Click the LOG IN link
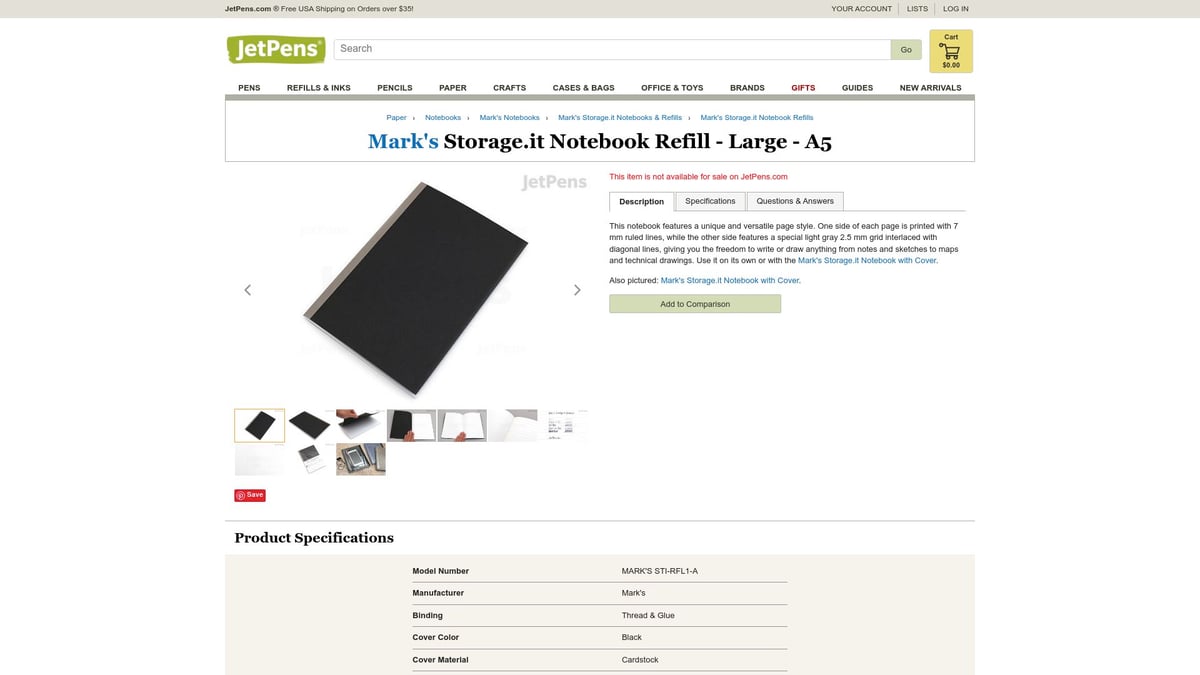The width and height of the screenshot is (1200, 675). [x=956, y=9]
